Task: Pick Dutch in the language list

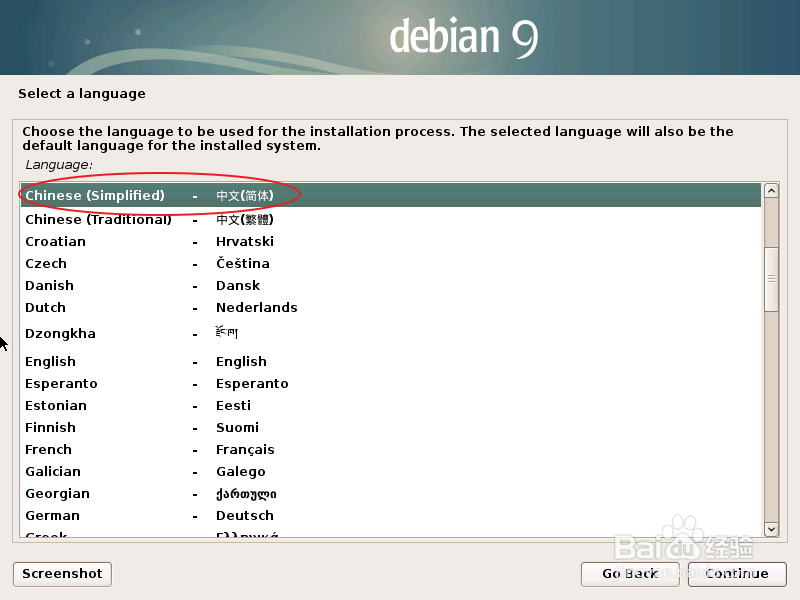Action: point(391,307)
